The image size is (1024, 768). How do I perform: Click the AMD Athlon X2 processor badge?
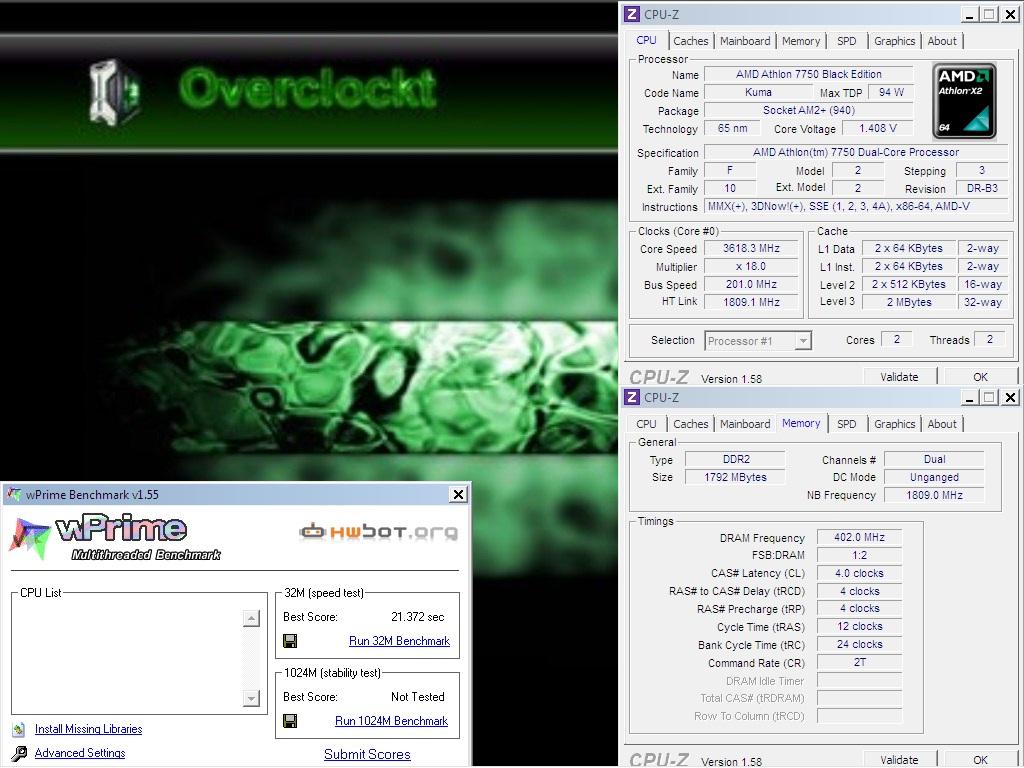[964, 101]
